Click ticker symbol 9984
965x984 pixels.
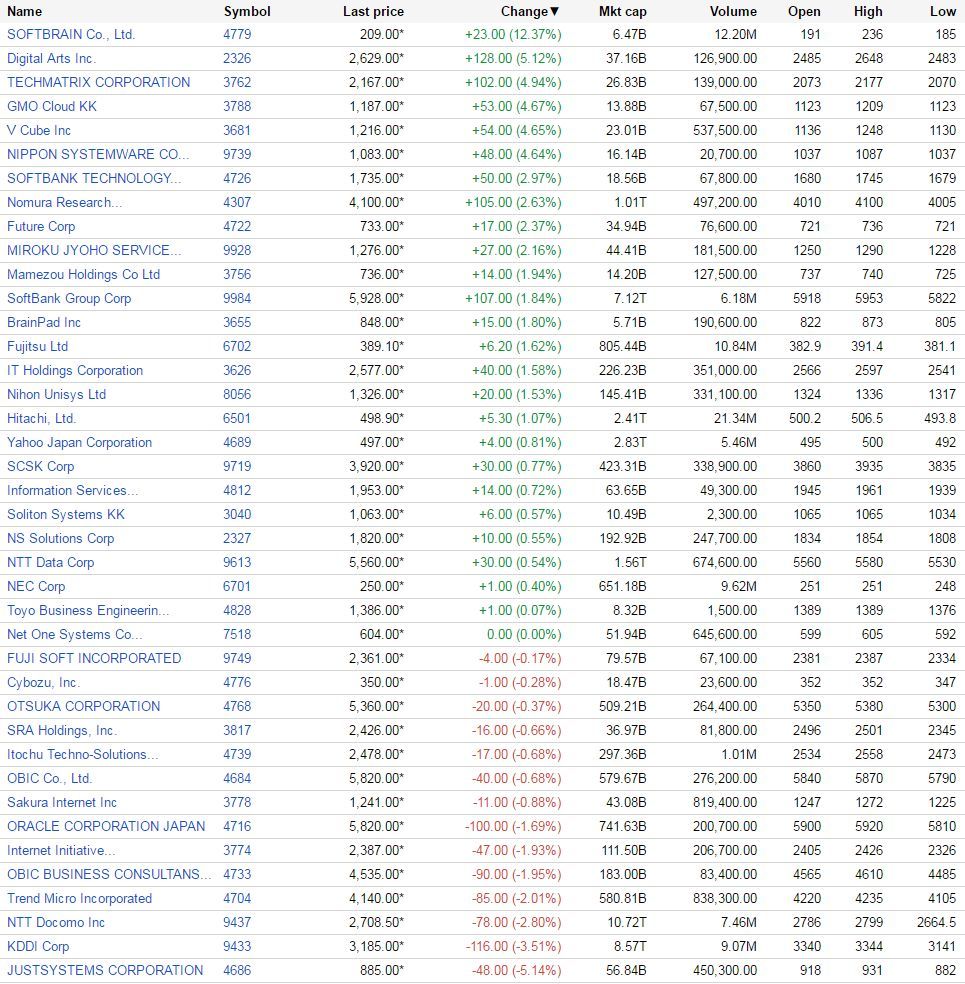[x=237, y=298]
